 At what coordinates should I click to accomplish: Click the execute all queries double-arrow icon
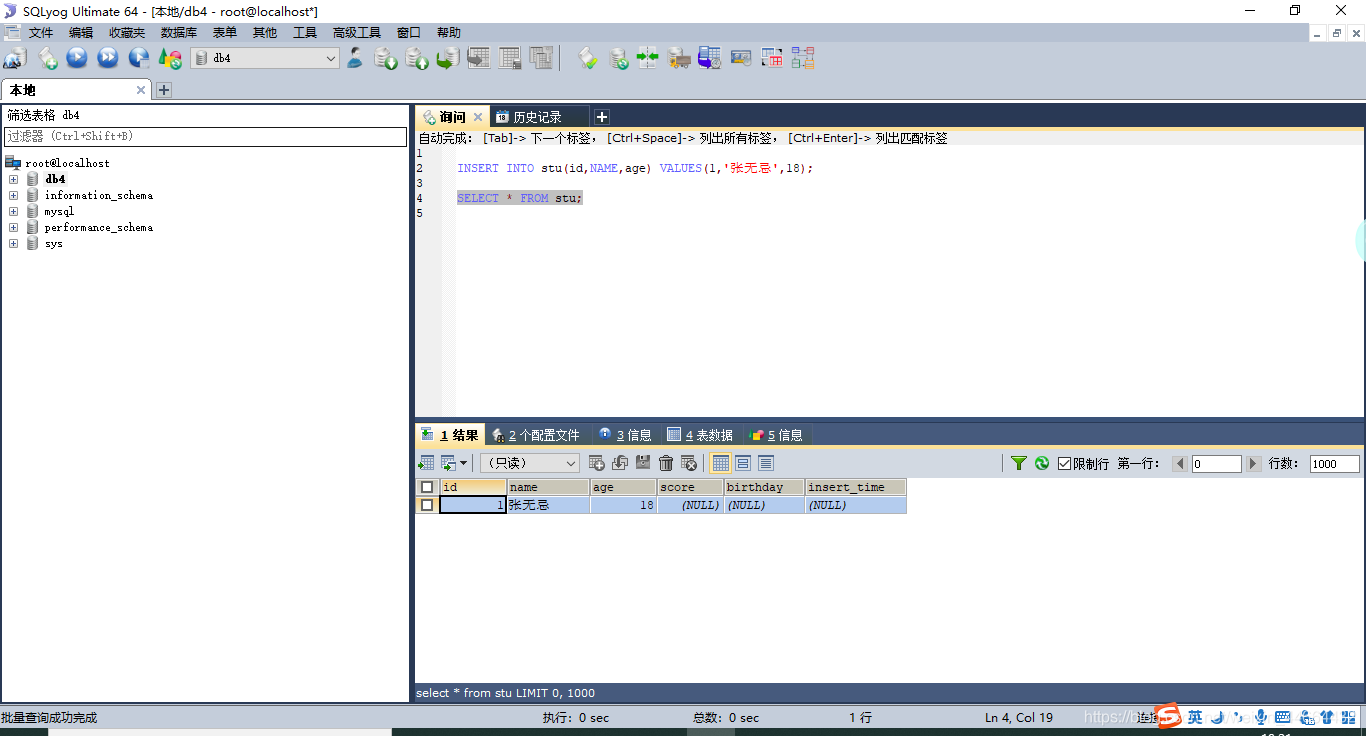point(108,58)
